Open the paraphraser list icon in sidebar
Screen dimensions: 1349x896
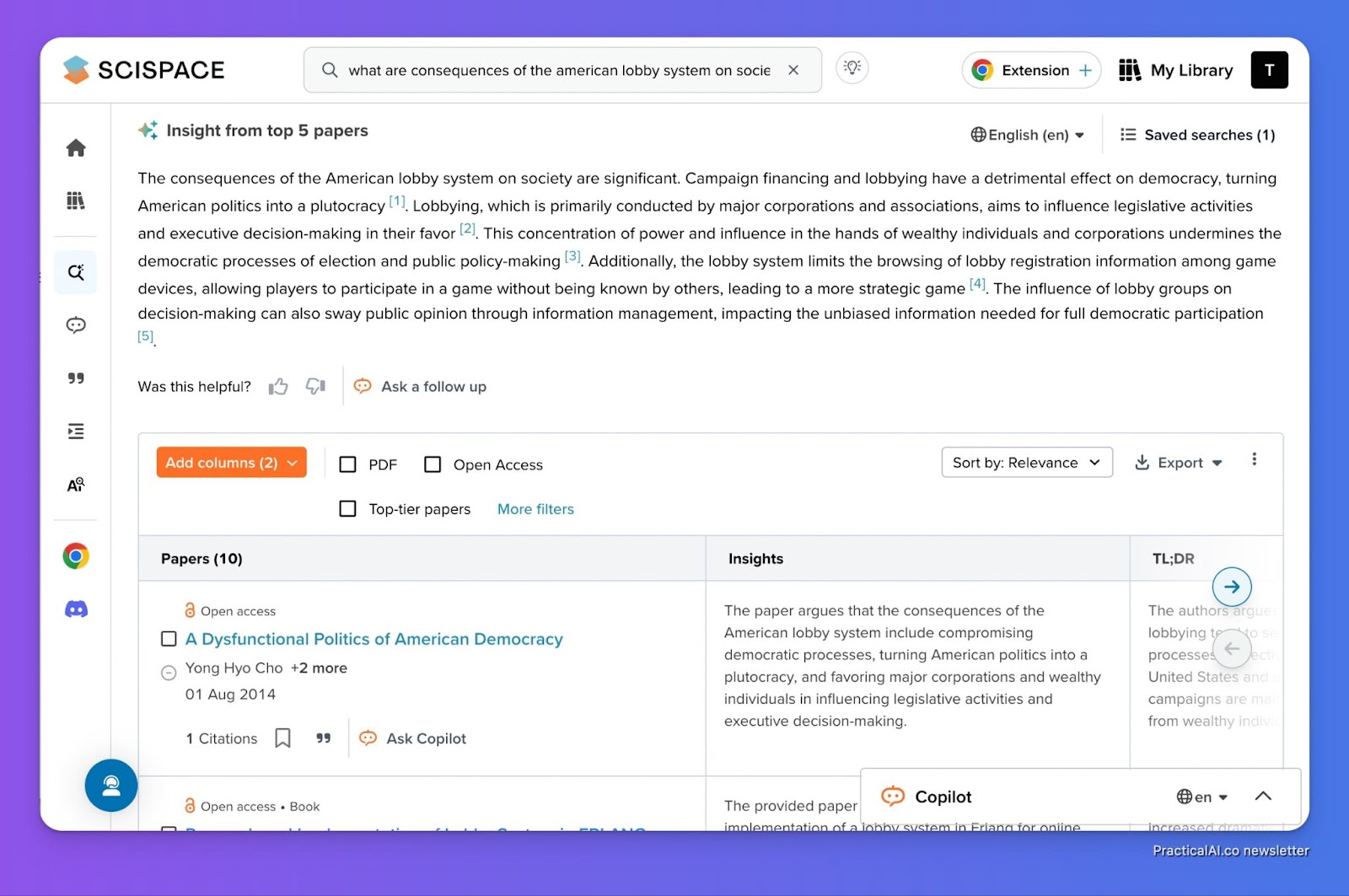coord(76,432)
